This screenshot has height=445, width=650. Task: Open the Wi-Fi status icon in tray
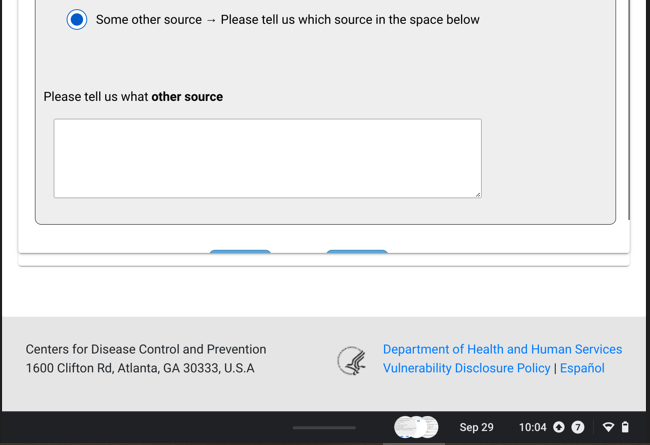[608, 427]
